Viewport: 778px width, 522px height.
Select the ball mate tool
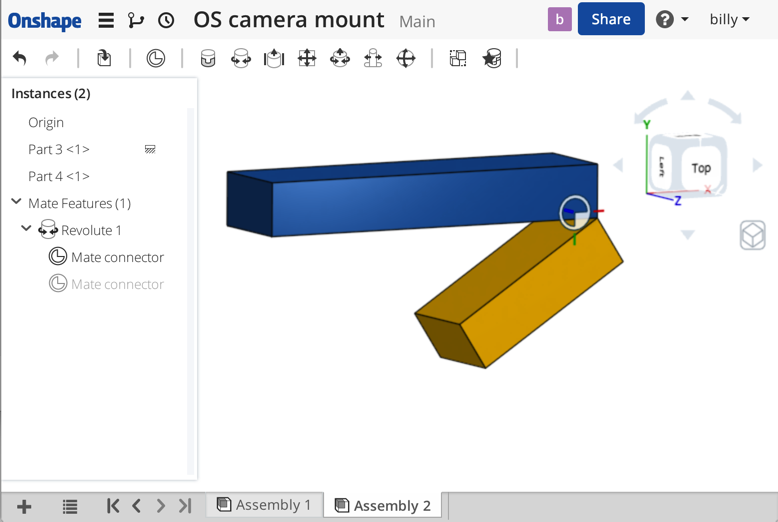click(x=406, y=59)
